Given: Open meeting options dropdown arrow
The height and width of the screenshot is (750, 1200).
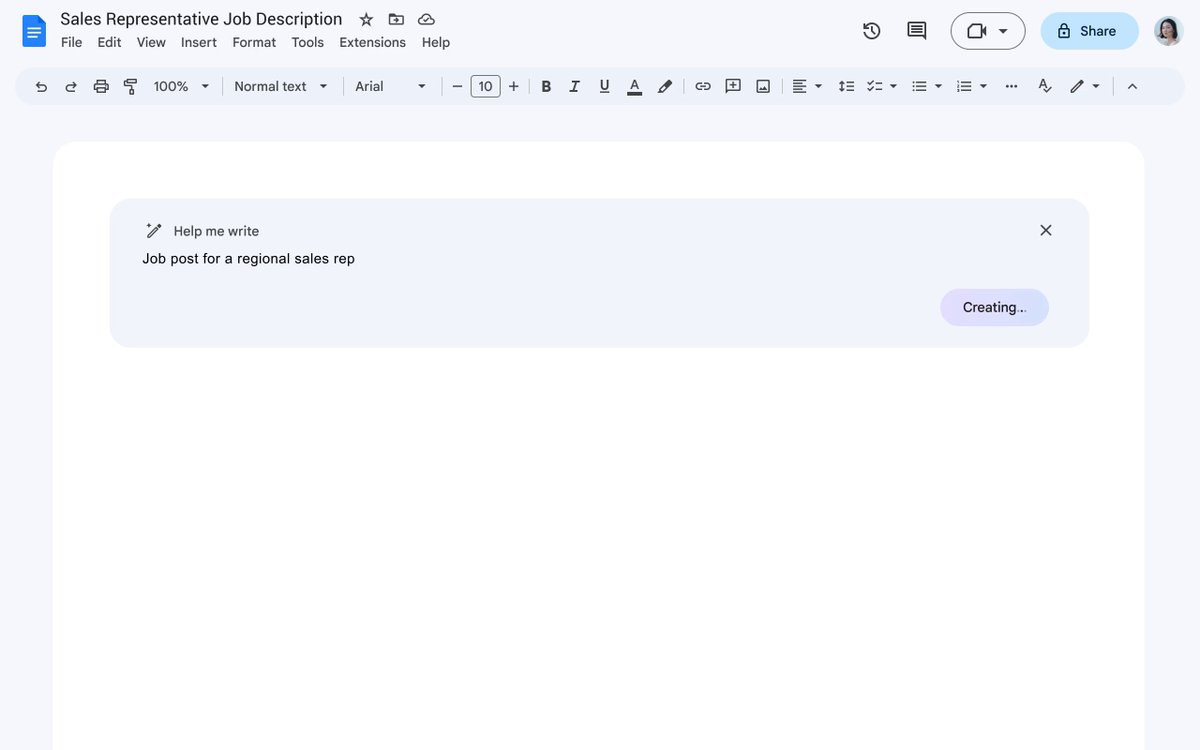Looking at the screenshot, I should point(1003,31).
